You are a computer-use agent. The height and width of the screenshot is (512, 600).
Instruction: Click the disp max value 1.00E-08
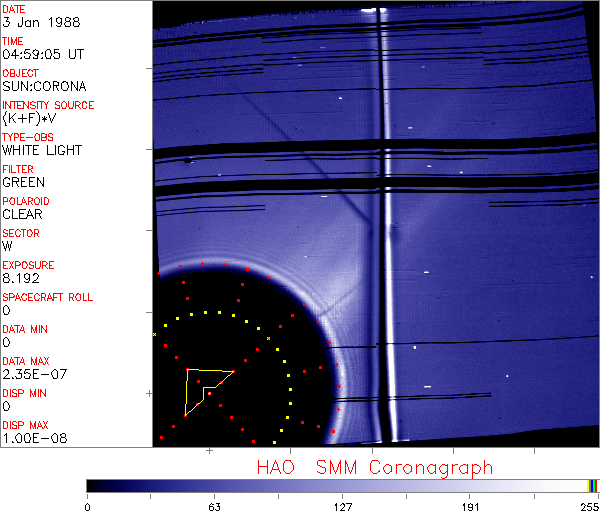click(31, 438)
